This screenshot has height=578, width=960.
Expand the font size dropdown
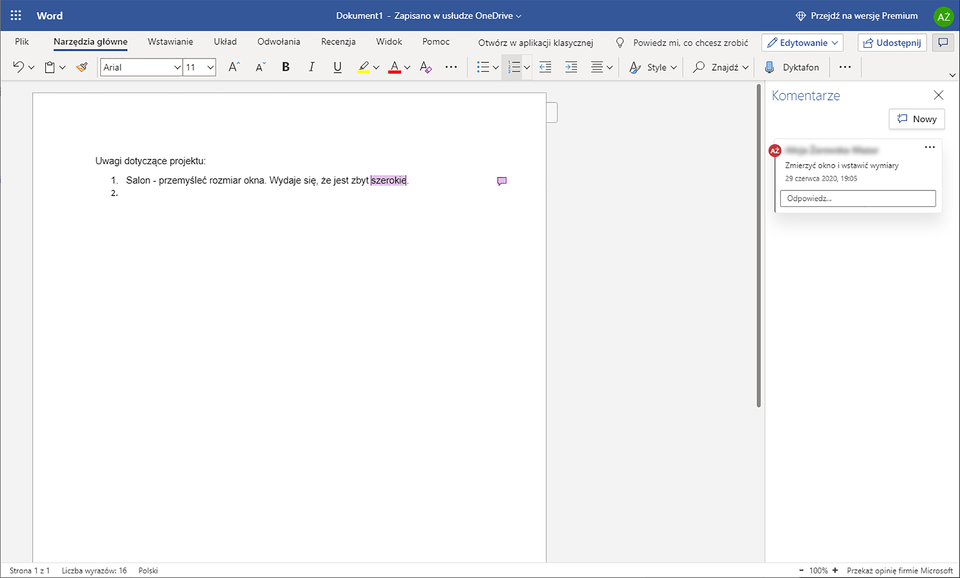pos(210,67)
